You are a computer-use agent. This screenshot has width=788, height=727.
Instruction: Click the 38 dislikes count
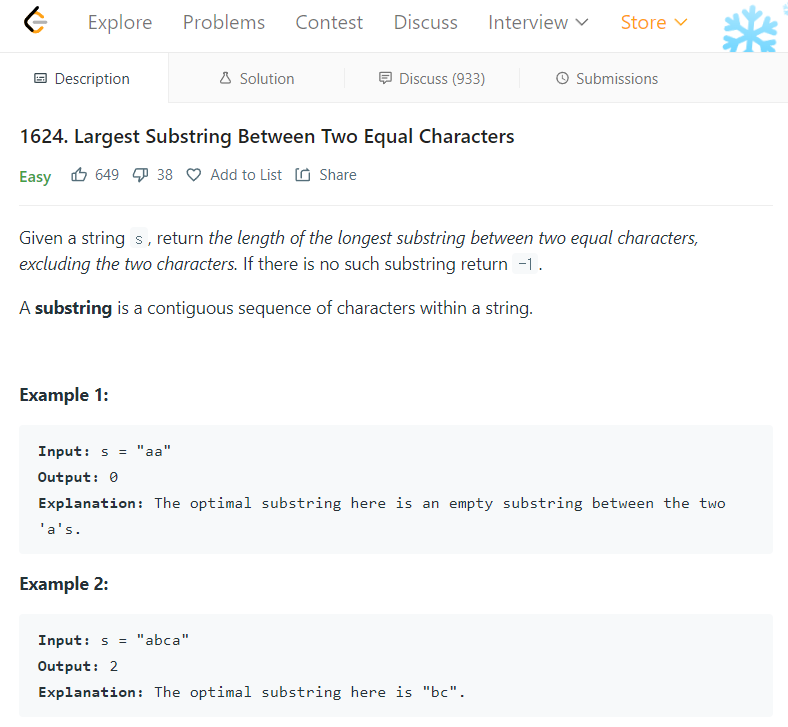165,175
